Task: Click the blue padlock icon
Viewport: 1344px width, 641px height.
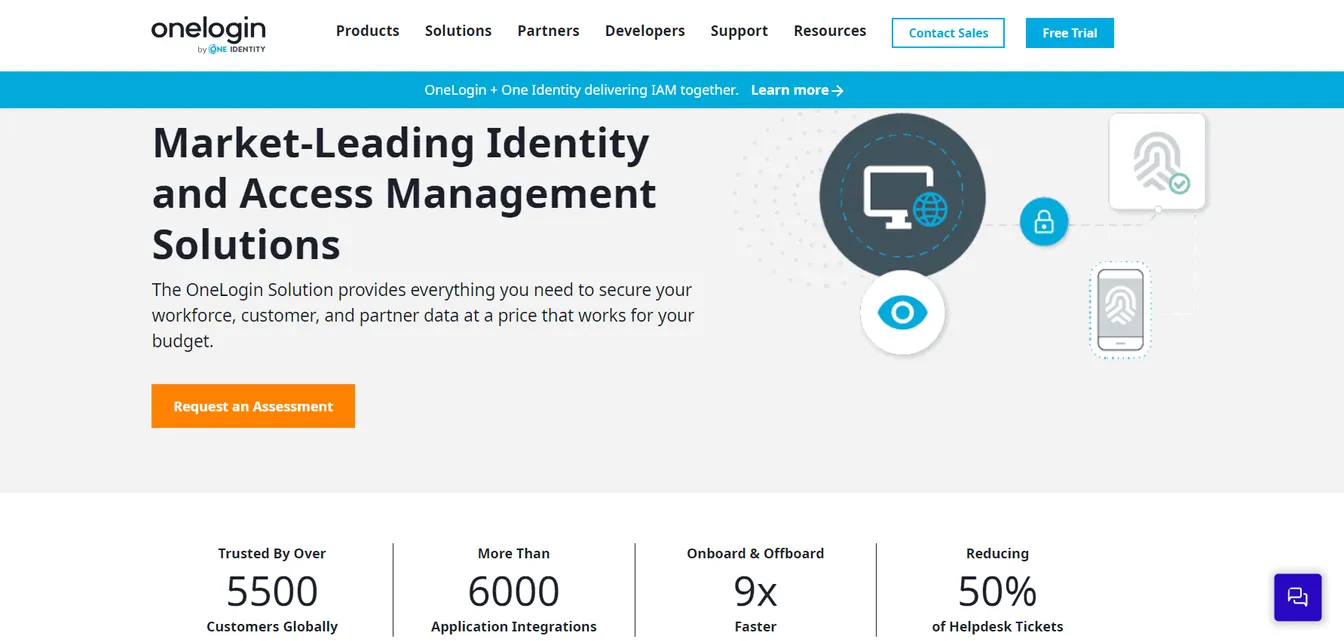Action: 1044,221
